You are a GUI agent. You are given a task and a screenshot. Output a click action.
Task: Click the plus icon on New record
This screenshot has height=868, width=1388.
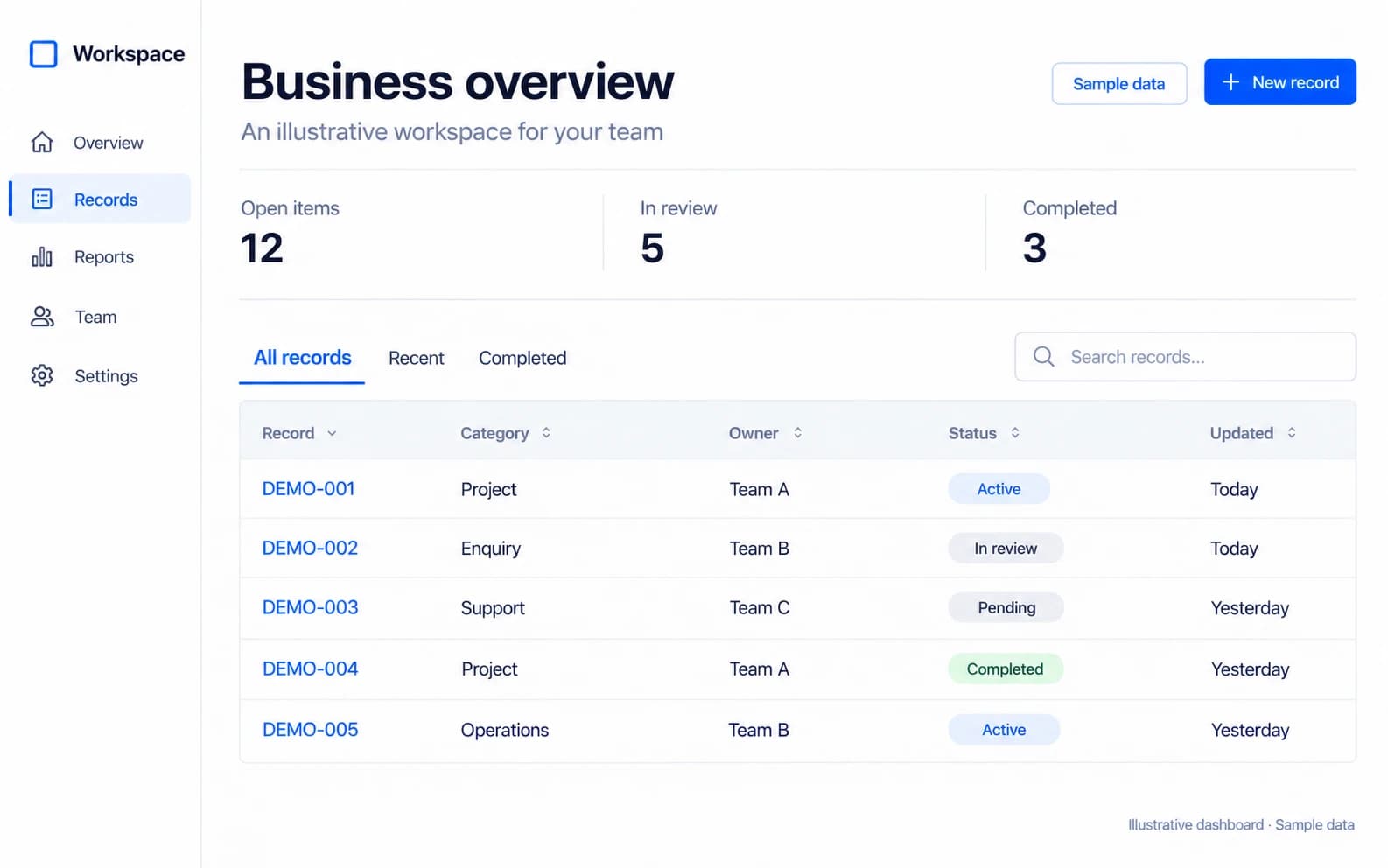click(x=1230, y=81)
